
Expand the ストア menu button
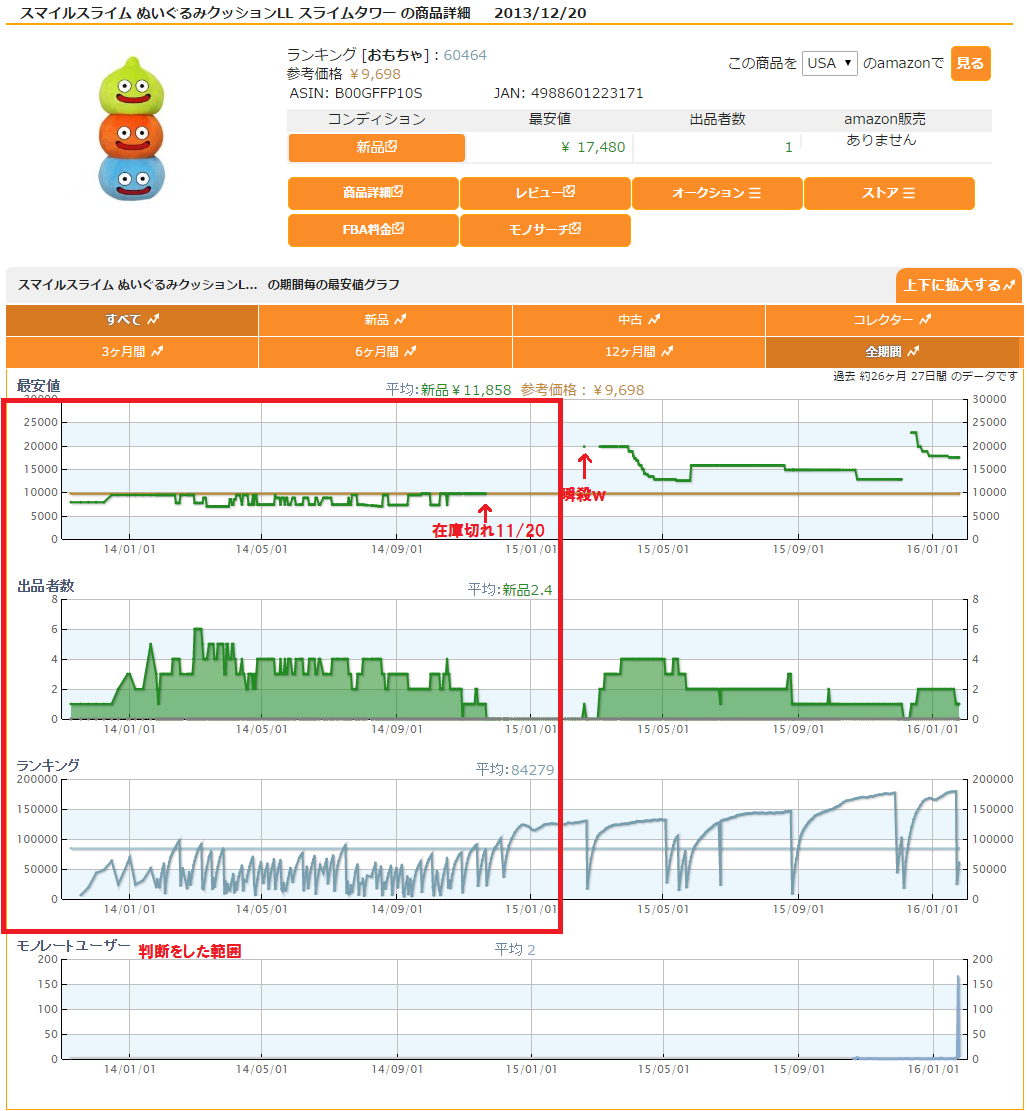pyautogui.click(x=889, y=193)
